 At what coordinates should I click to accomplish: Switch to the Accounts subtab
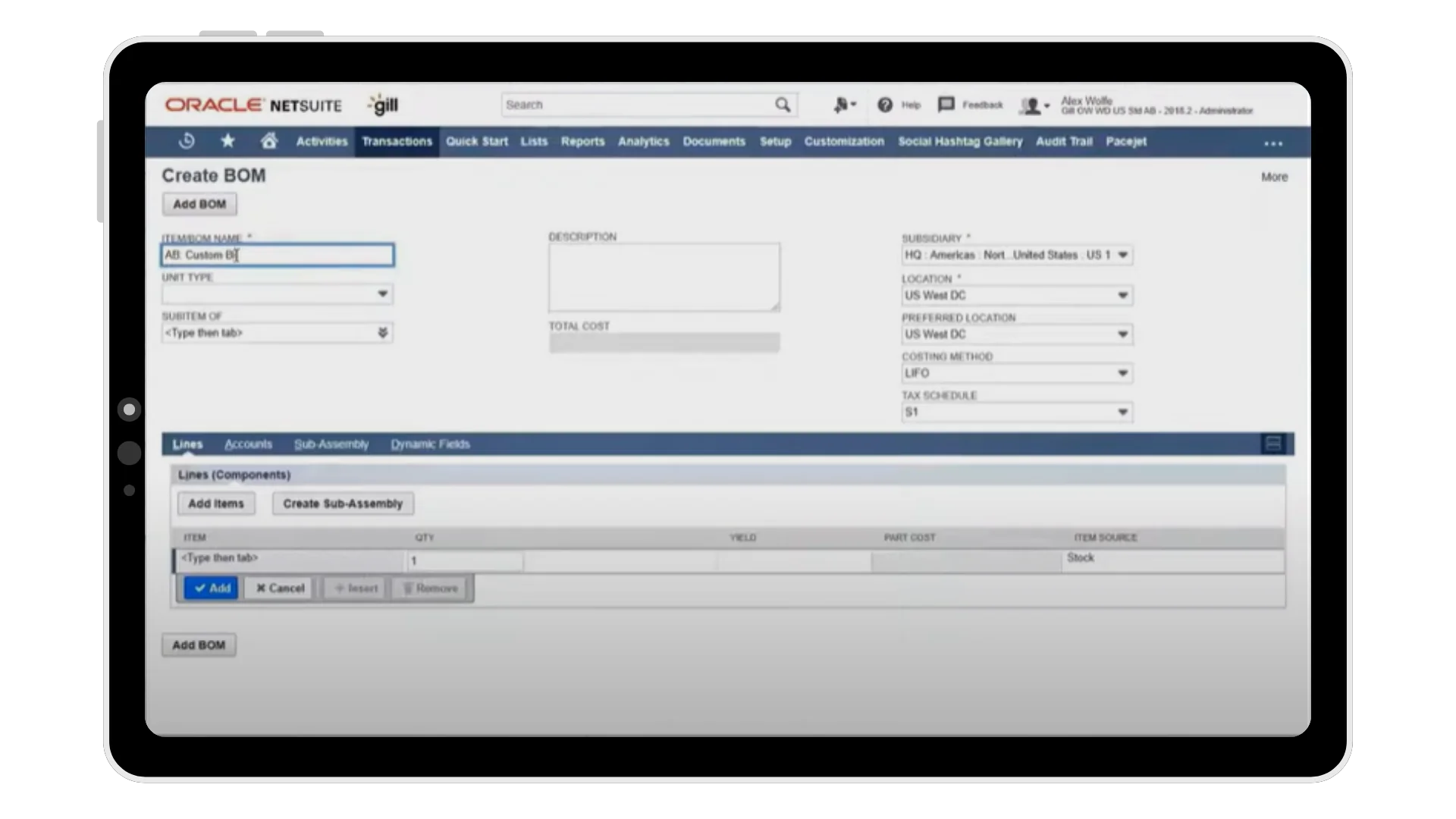click(248, 444)
